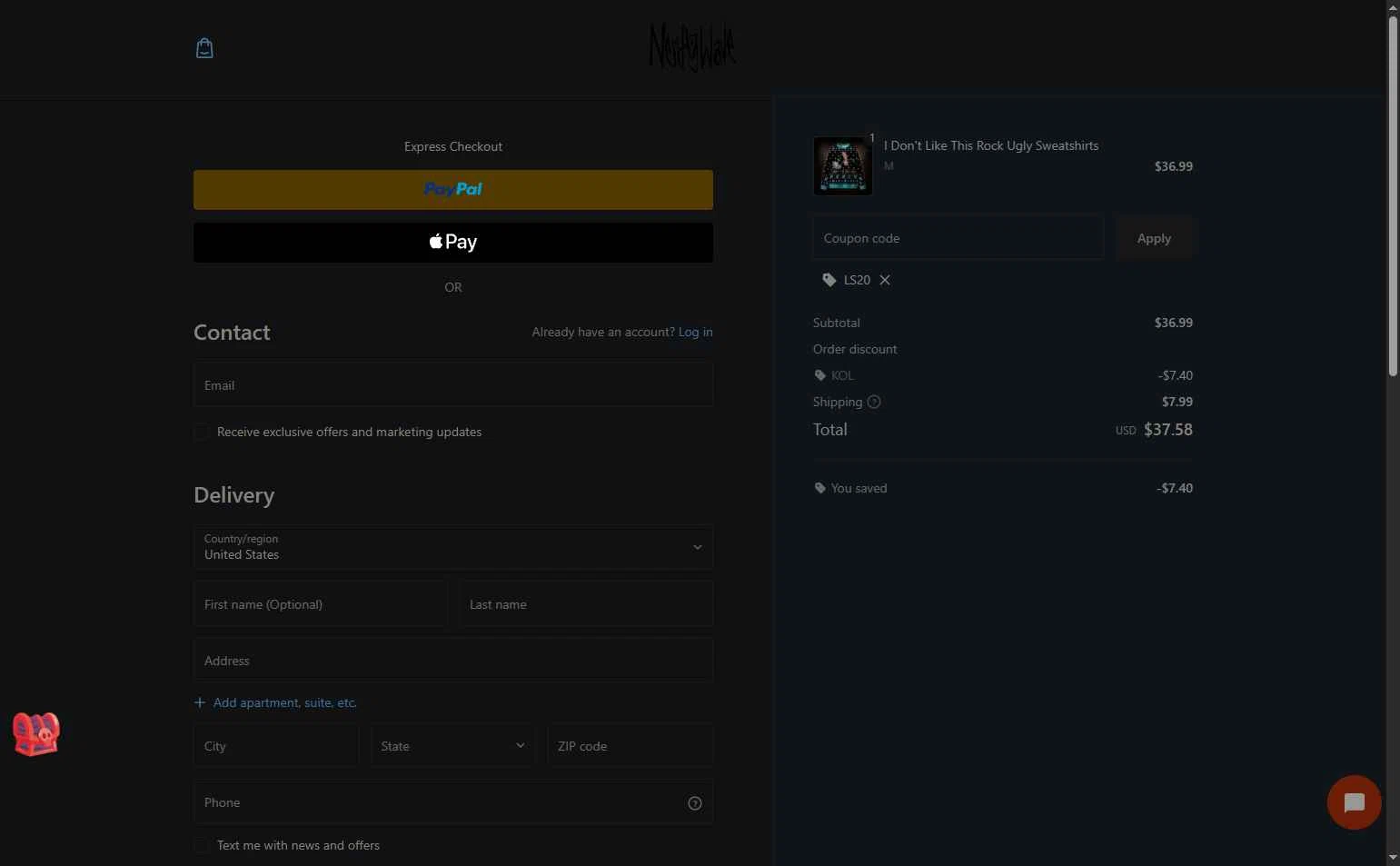
Task: Click the Apply coupon button
Action: (x=1154, y=238)
